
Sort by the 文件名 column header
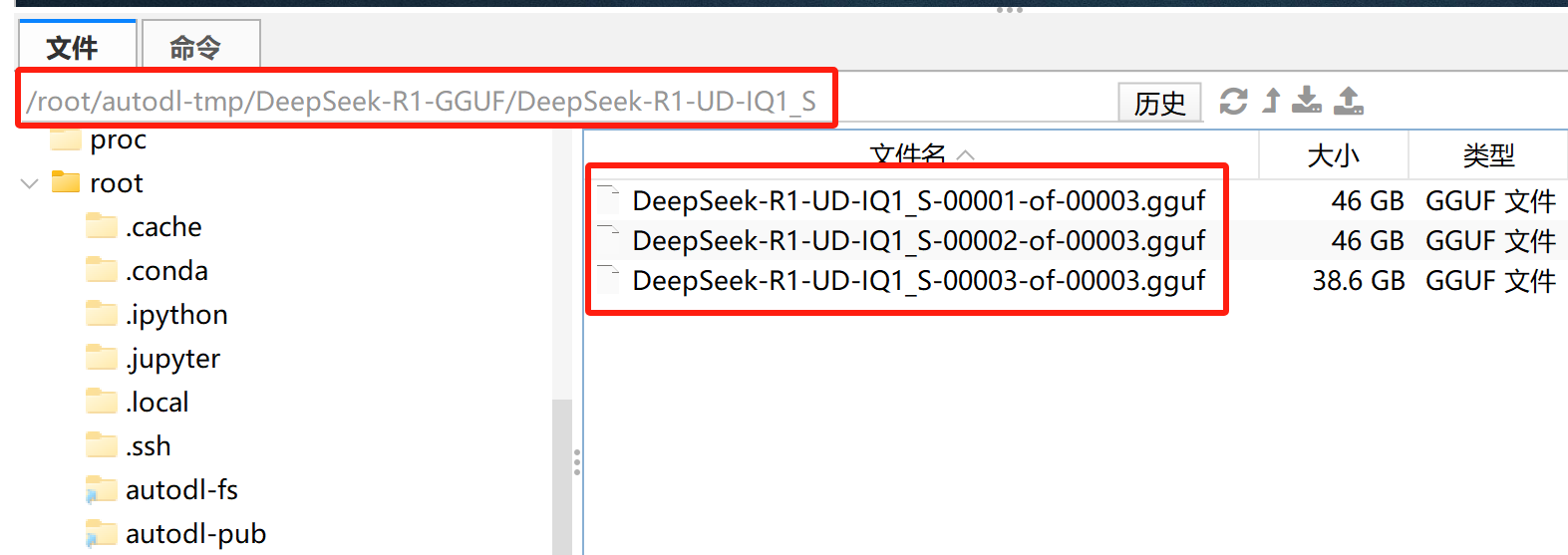click(x=921, y=155)
